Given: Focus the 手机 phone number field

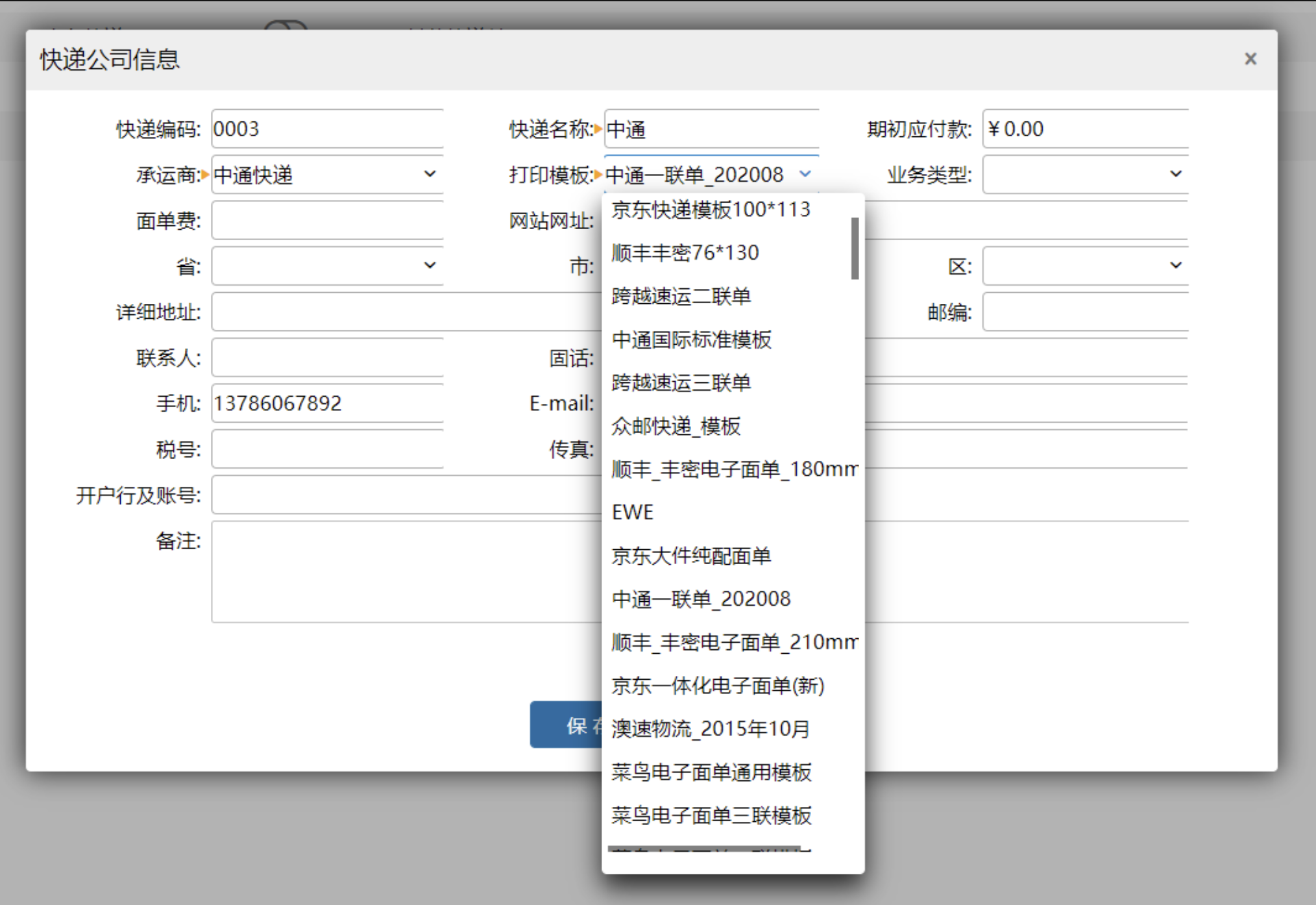Looking at the screenshot, I should [x=327, y=403].
